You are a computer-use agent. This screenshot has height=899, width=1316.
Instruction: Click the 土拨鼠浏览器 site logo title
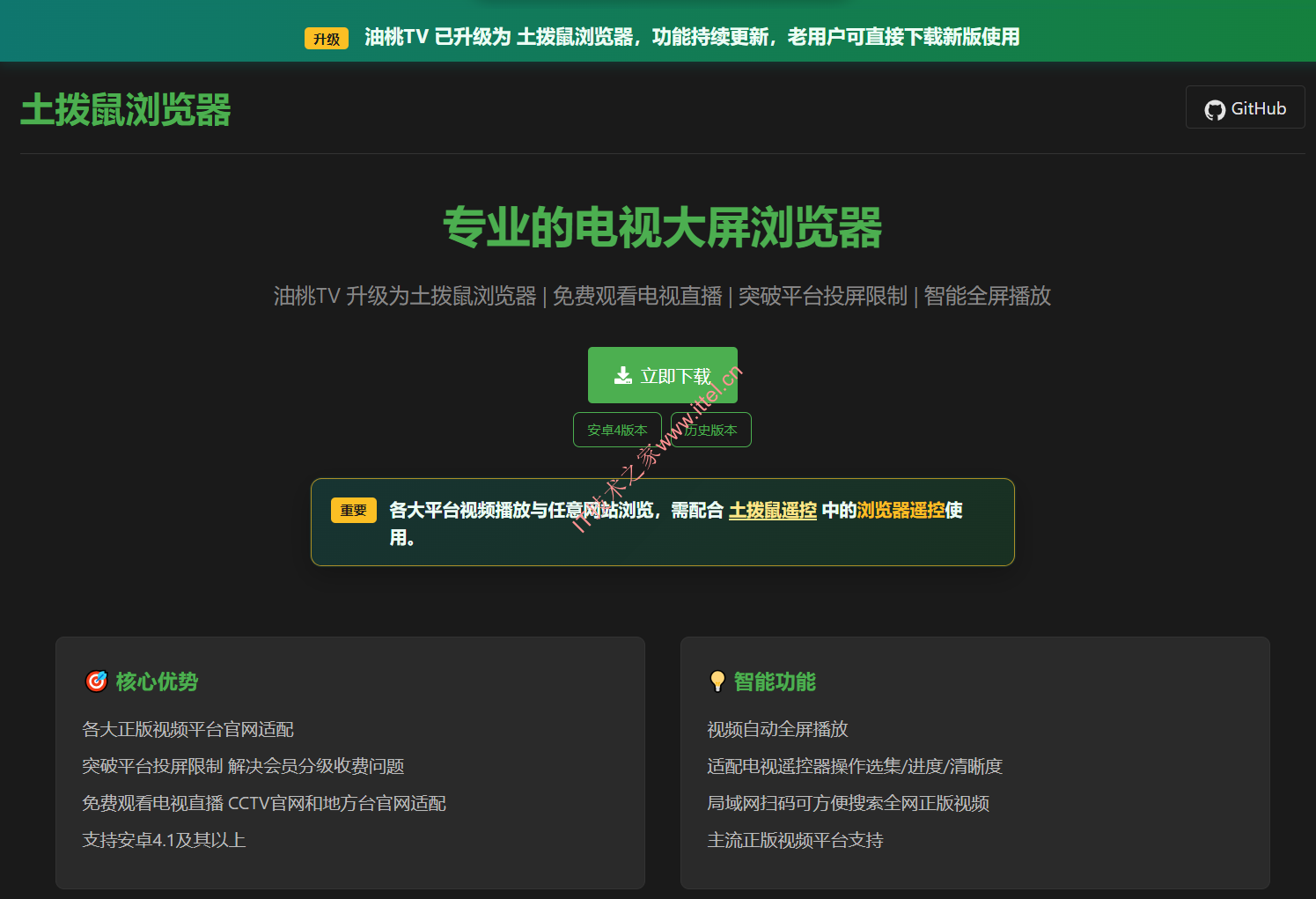click(x=126, y=110)
